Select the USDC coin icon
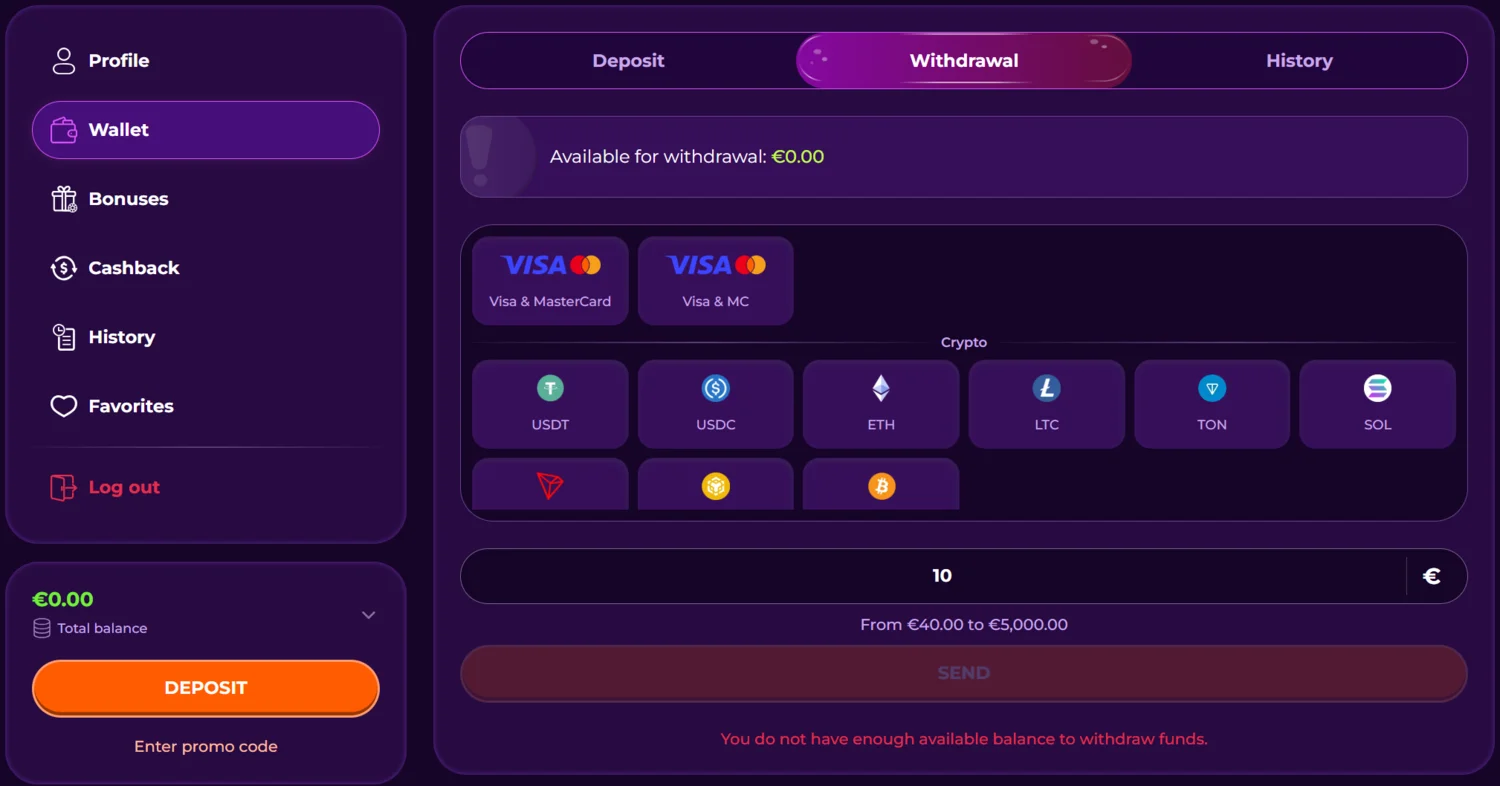This screenshot has width=1500, height=786. coord(715,403)
